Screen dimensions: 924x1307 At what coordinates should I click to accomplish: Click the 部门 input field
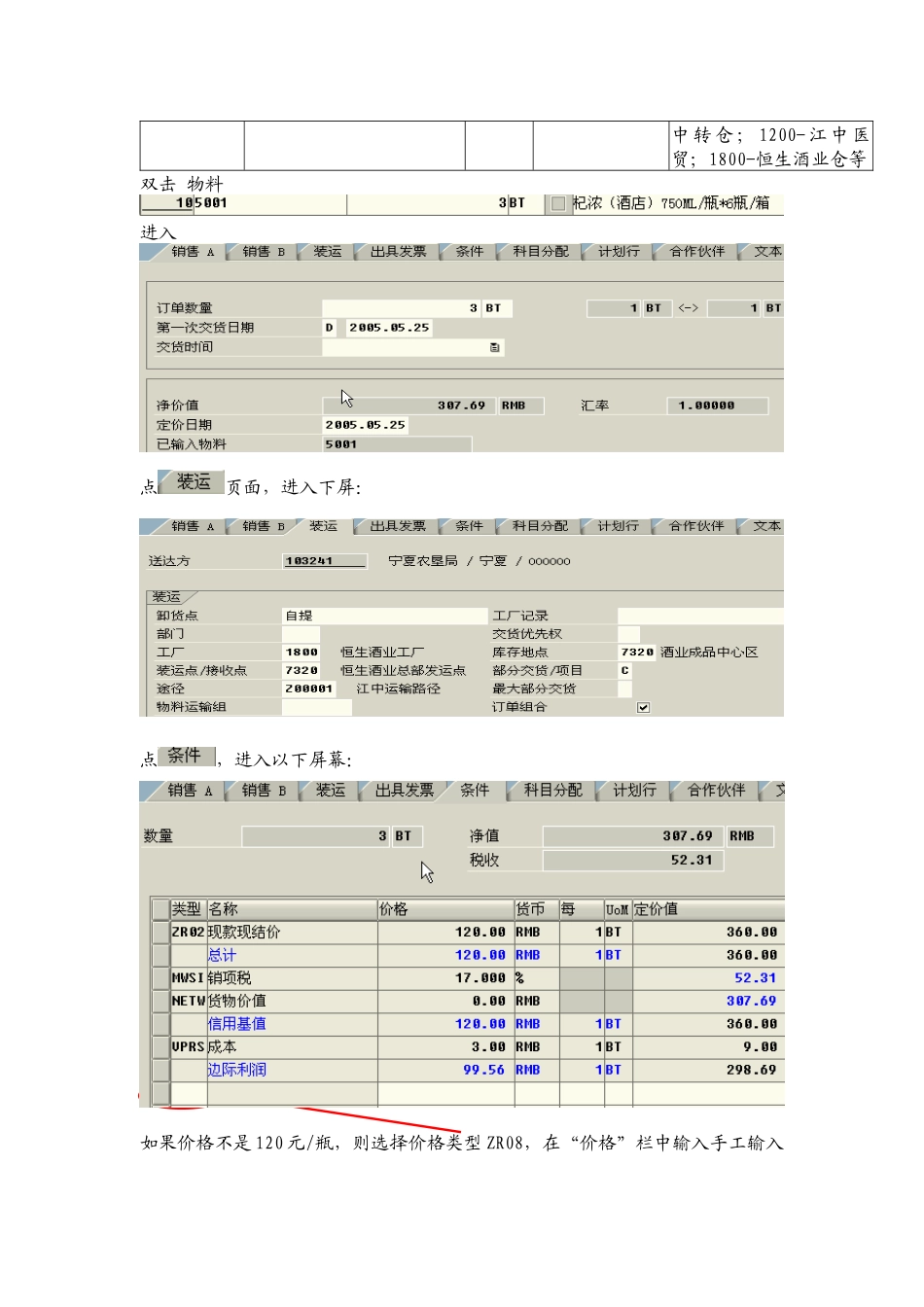click(301, 634)
